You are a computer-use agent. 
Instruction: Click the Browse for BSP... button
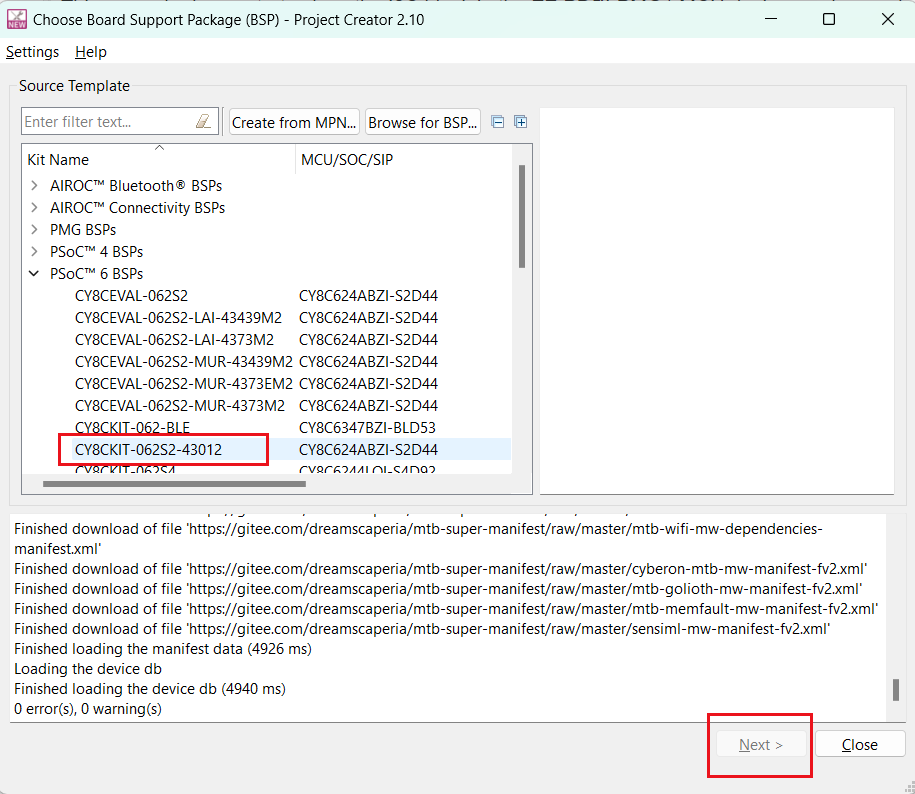pos(422,123)
